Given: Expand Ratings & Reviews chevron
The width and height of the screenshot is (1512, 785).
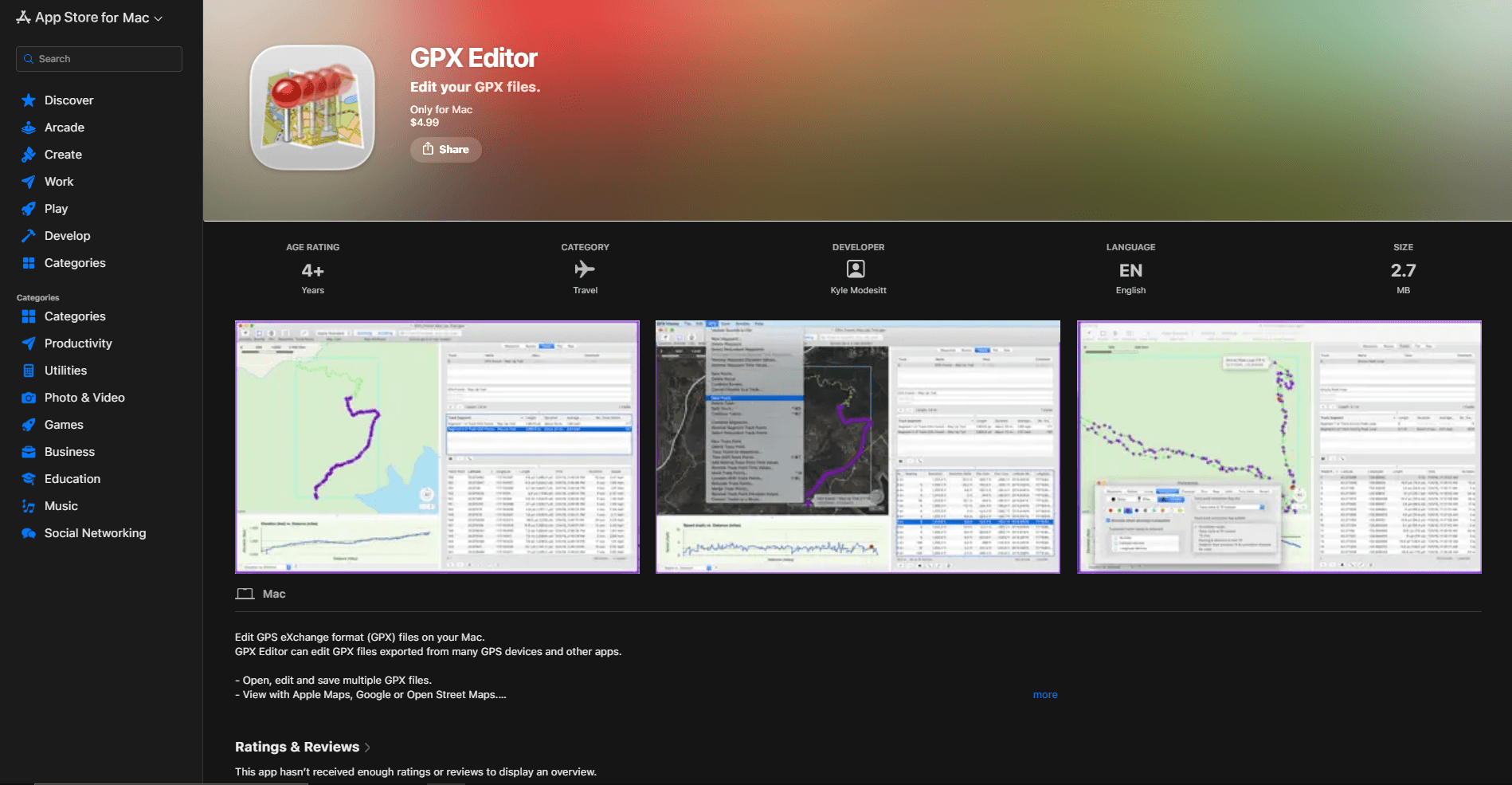Looking at the screenshot, I should click(x=367, y=748).
